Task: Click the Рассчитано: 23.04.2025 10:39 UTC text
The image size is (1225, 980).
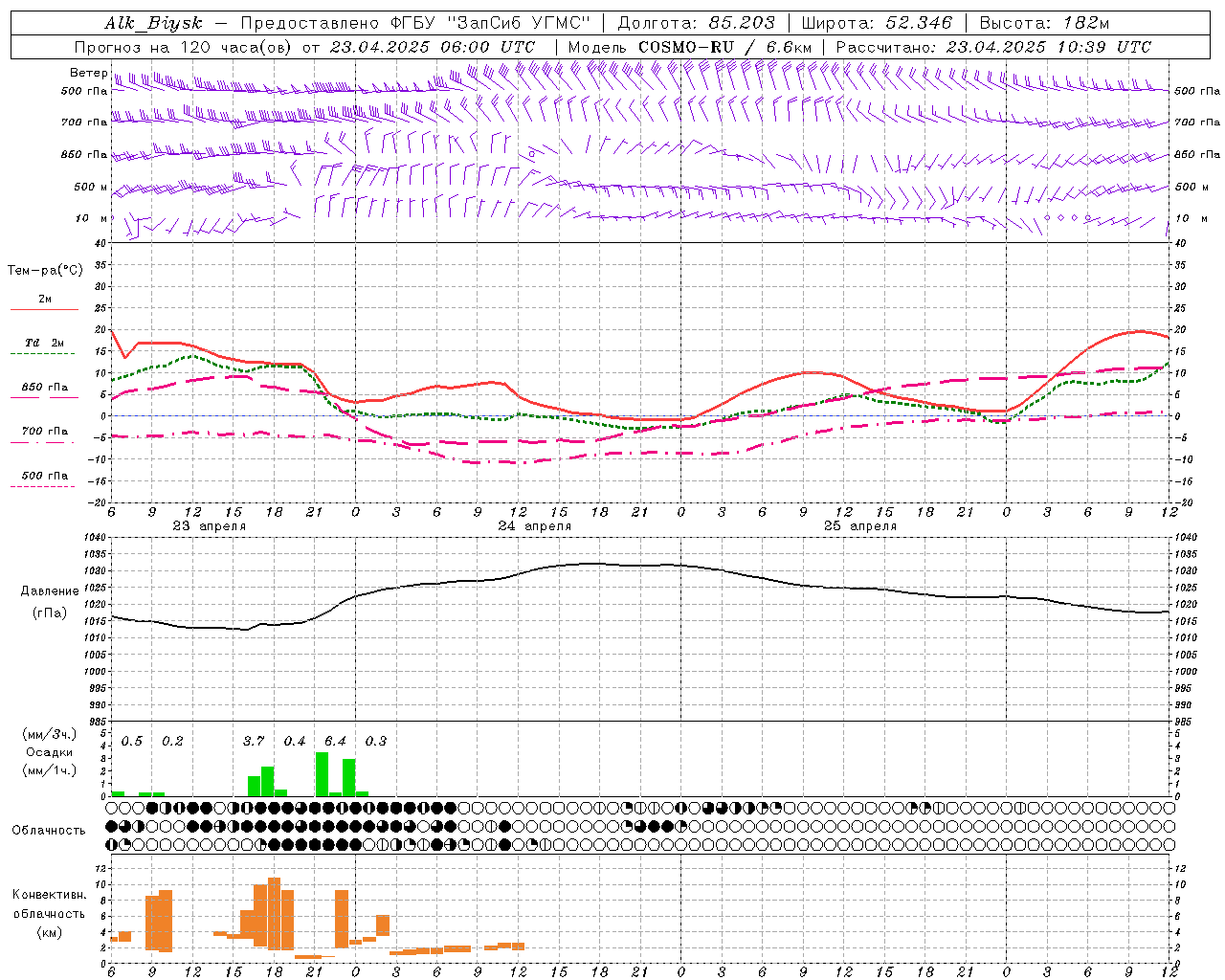Action: point(993,47)
